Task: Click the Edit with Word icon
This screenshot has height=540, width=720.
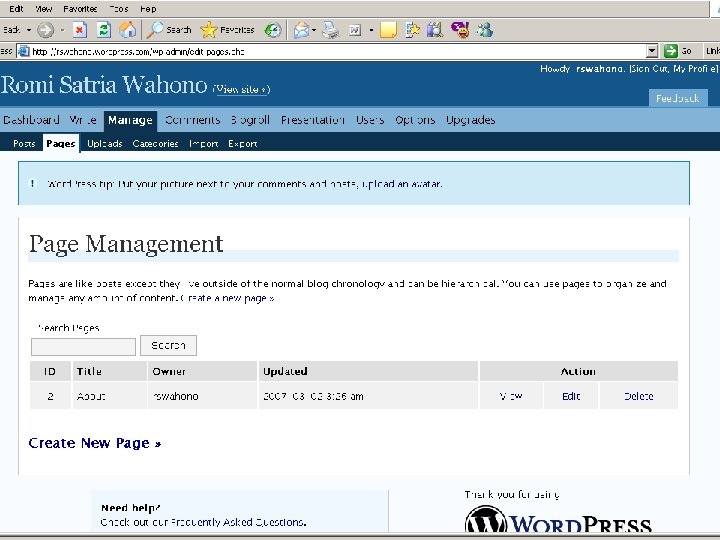Action: pos(355,30)
